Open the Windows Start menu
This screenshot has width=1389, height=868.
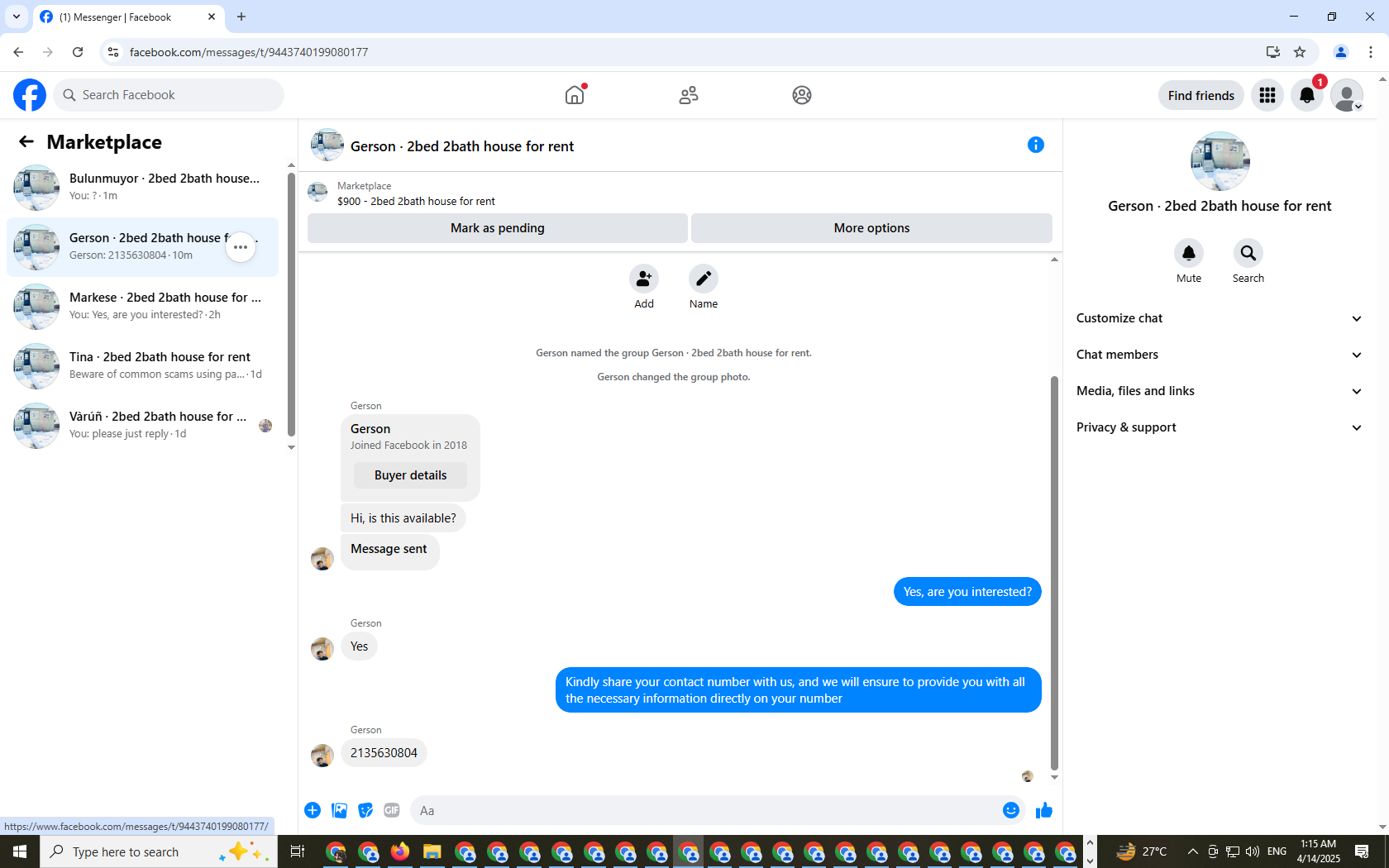20,851
